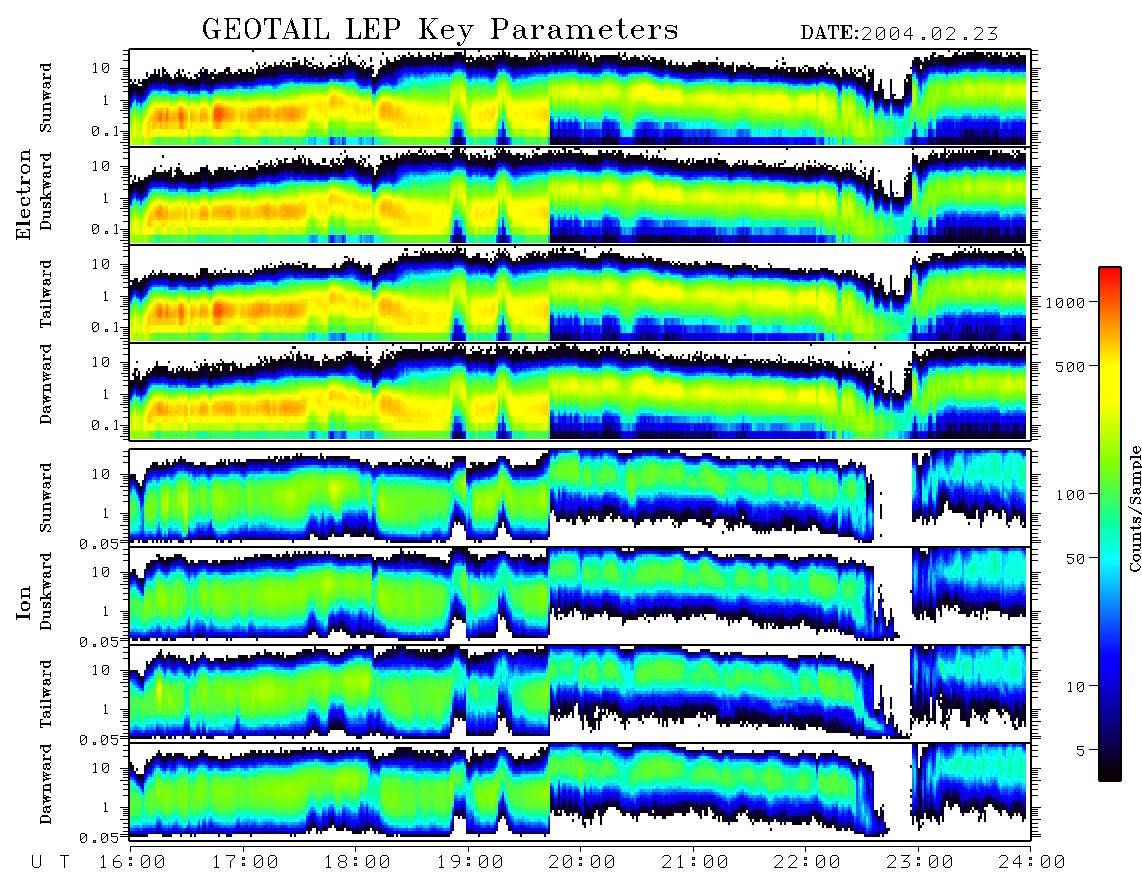Click the Electron "Tailward" panel label
The width and height of the screenshot is (1142, 880).
pyautogui.click(x=46, y=294)
